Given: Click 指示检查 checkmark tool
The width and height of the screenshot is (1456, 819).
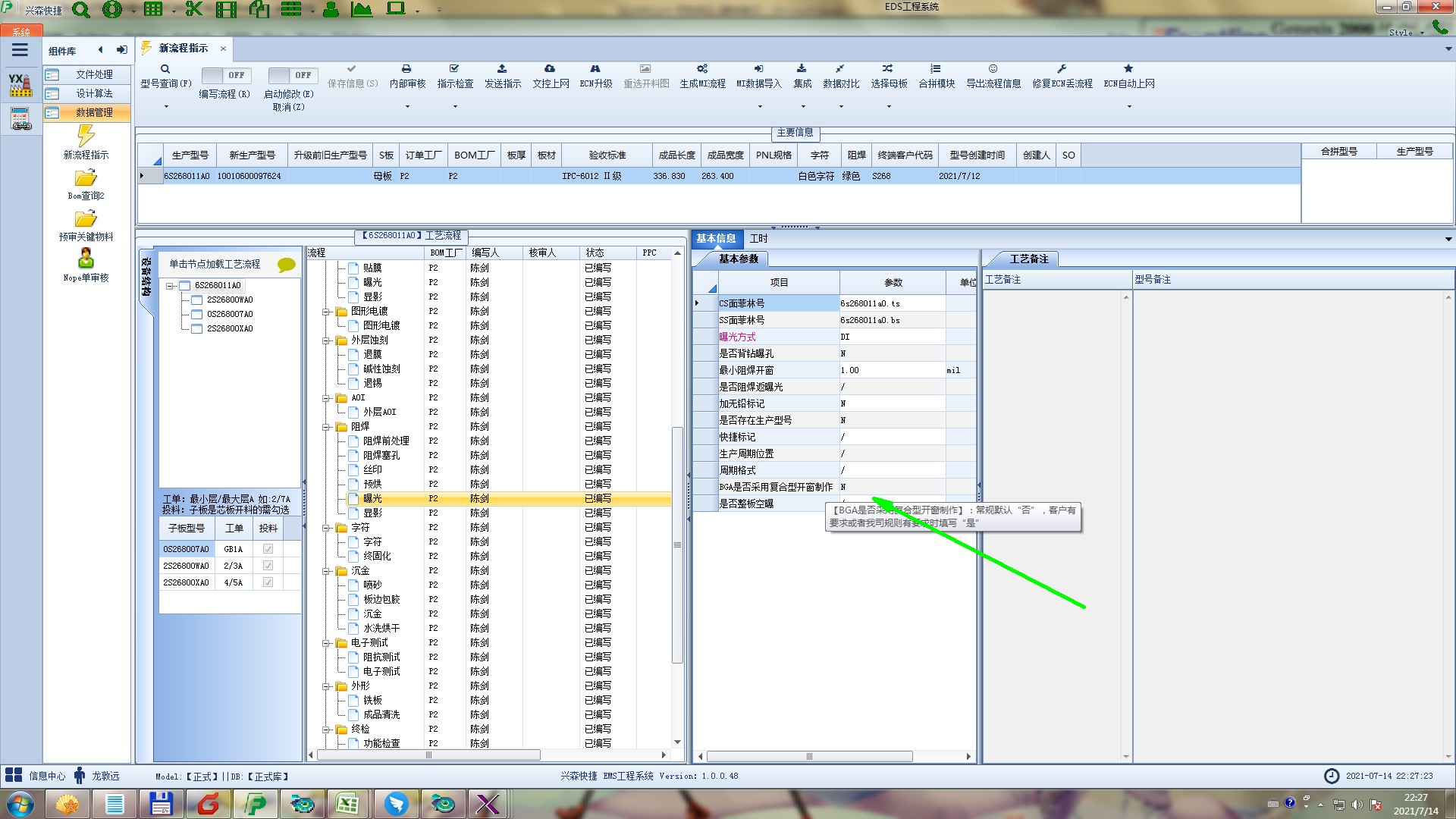Looking at the screenshot, I should 455,77.
